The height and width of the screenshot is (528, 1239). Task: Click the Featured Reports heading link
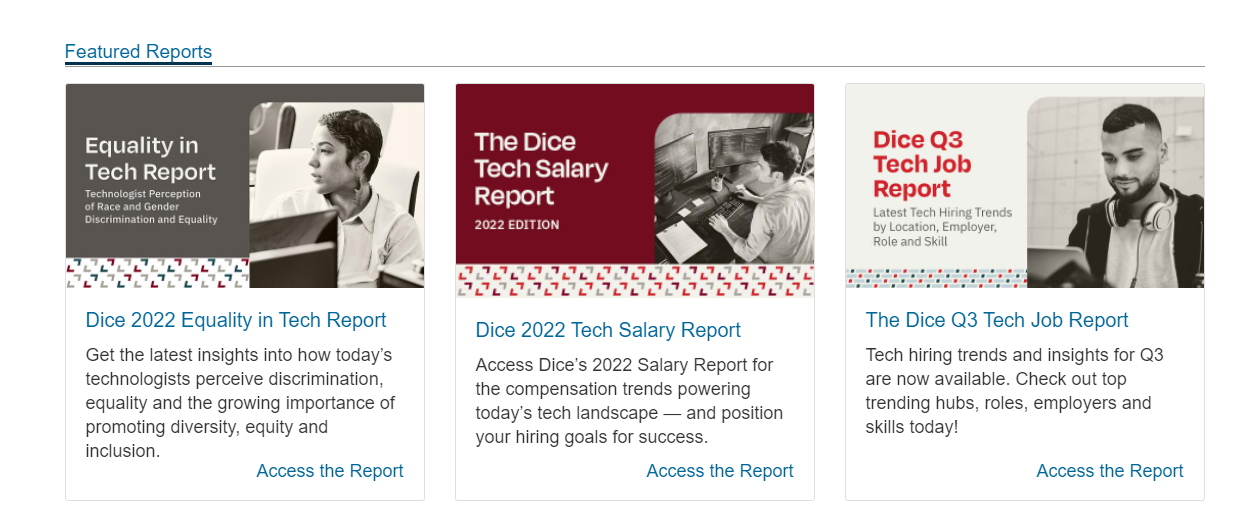click(138, 52)
